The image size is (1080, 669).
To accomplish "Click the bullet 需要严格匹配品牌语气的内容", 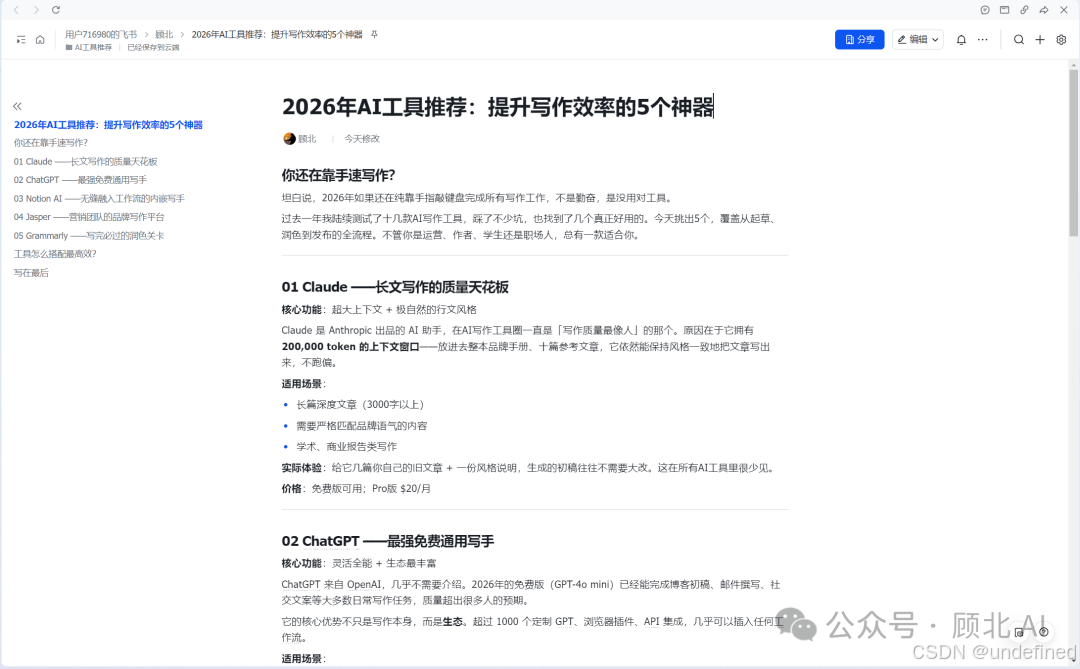I will click(x=362, y=426).
